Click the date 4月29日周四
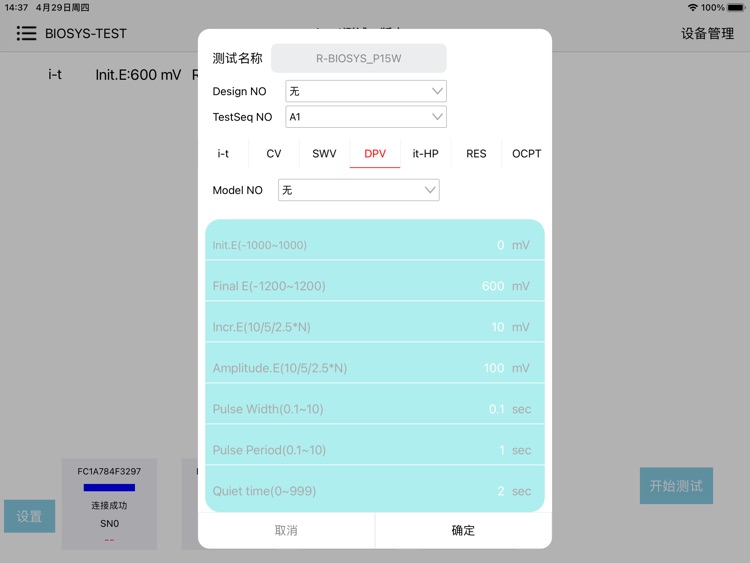The image size is (750, 563). pos(63,8)
